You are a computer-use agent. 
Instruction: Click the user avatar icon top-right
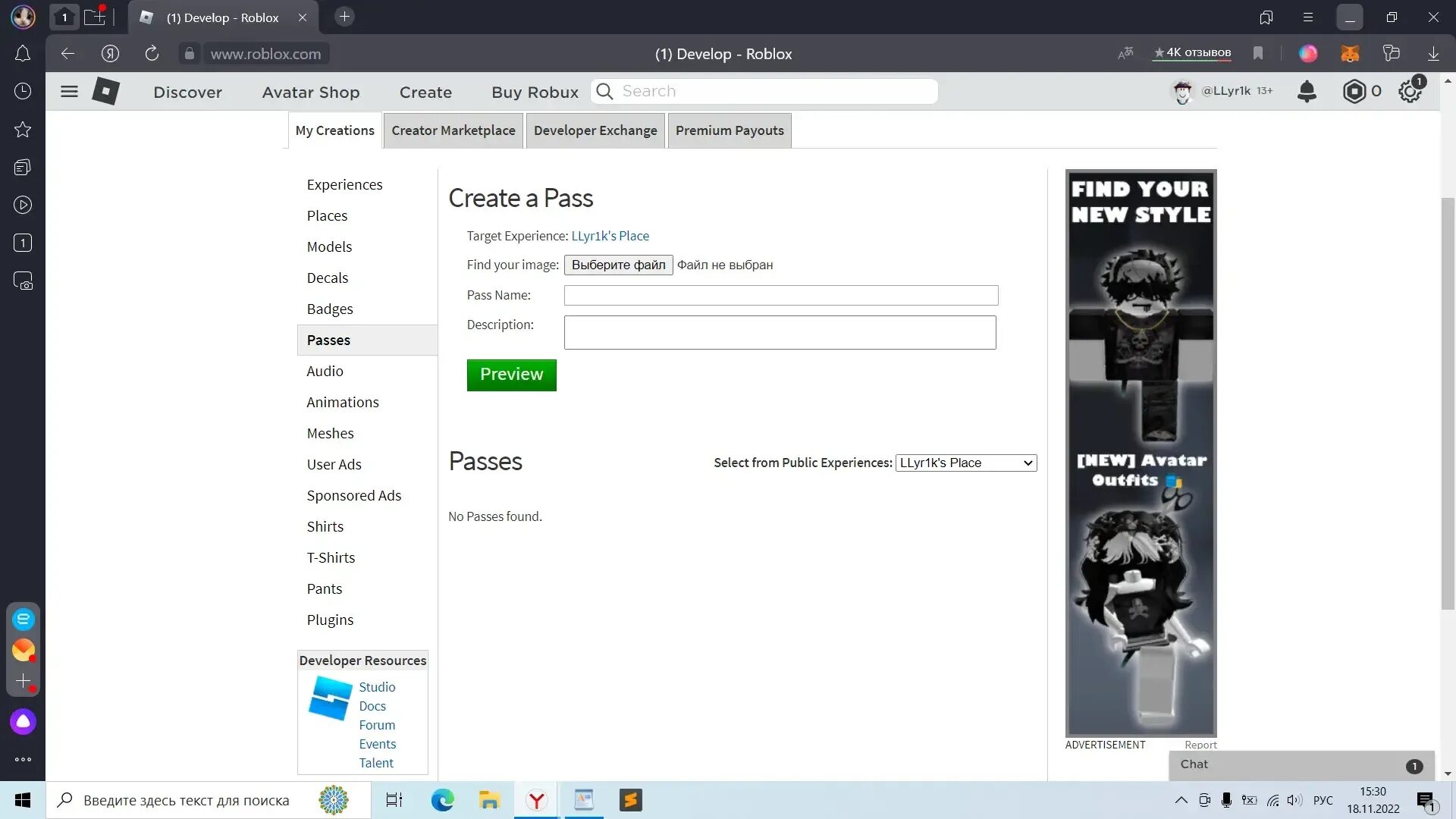[x=1183, y=91]
